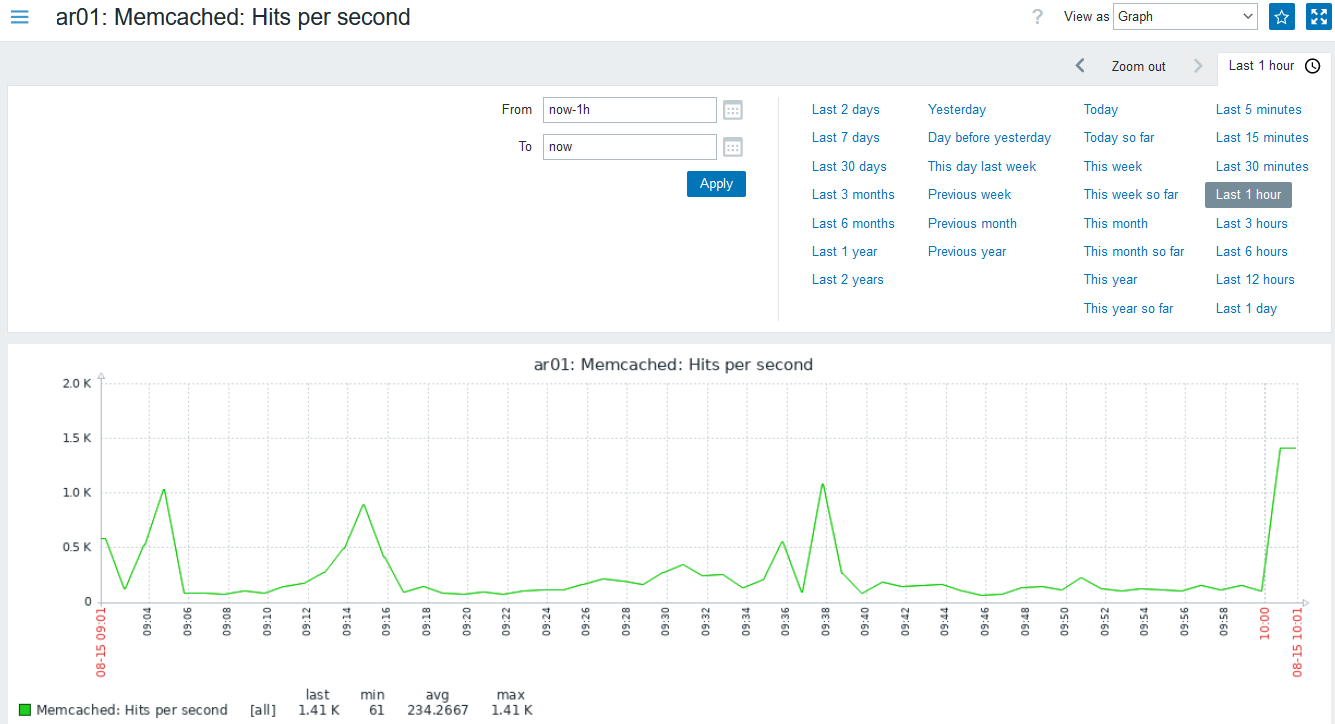Select Last 6 months range
This screenshot has width=1335, height=724.
point(853,224)
